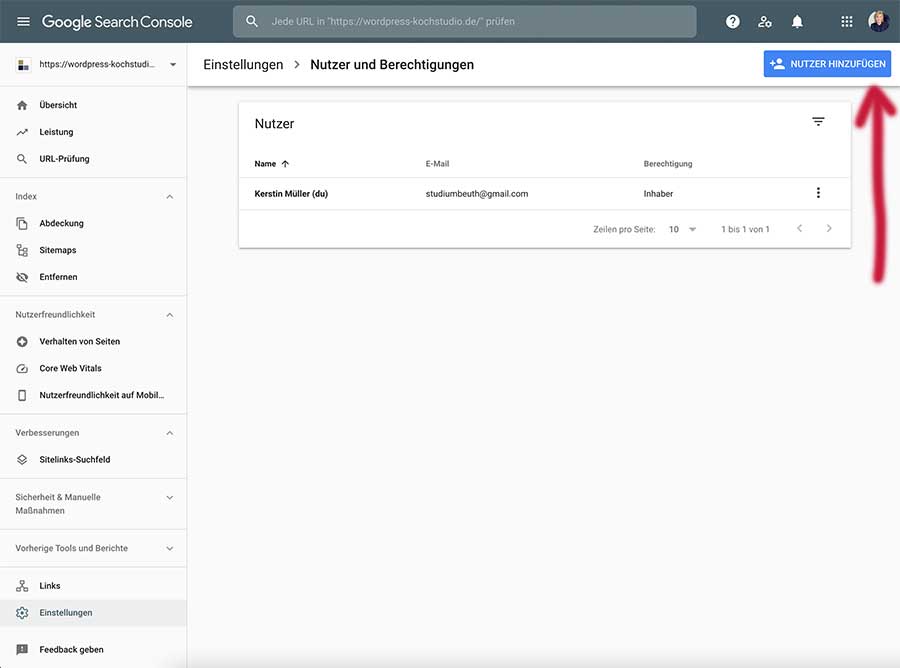This screenshot has height=668, width=900.
Task: Open the overflow menu for Kerstin Müller
Action: pos(818,193)
